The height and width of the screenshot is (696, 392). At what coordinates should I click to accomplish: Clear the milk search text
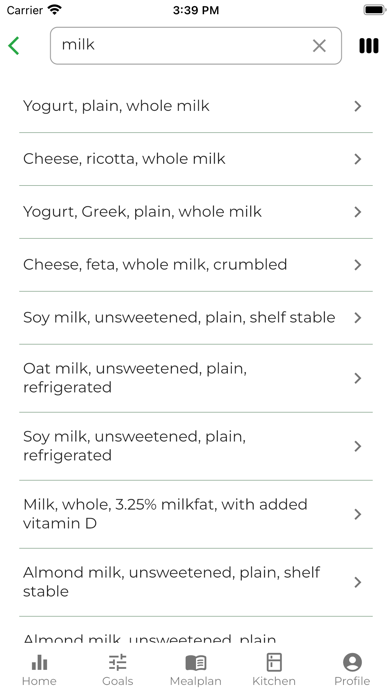pyautogui.click(x=319, y=46)
